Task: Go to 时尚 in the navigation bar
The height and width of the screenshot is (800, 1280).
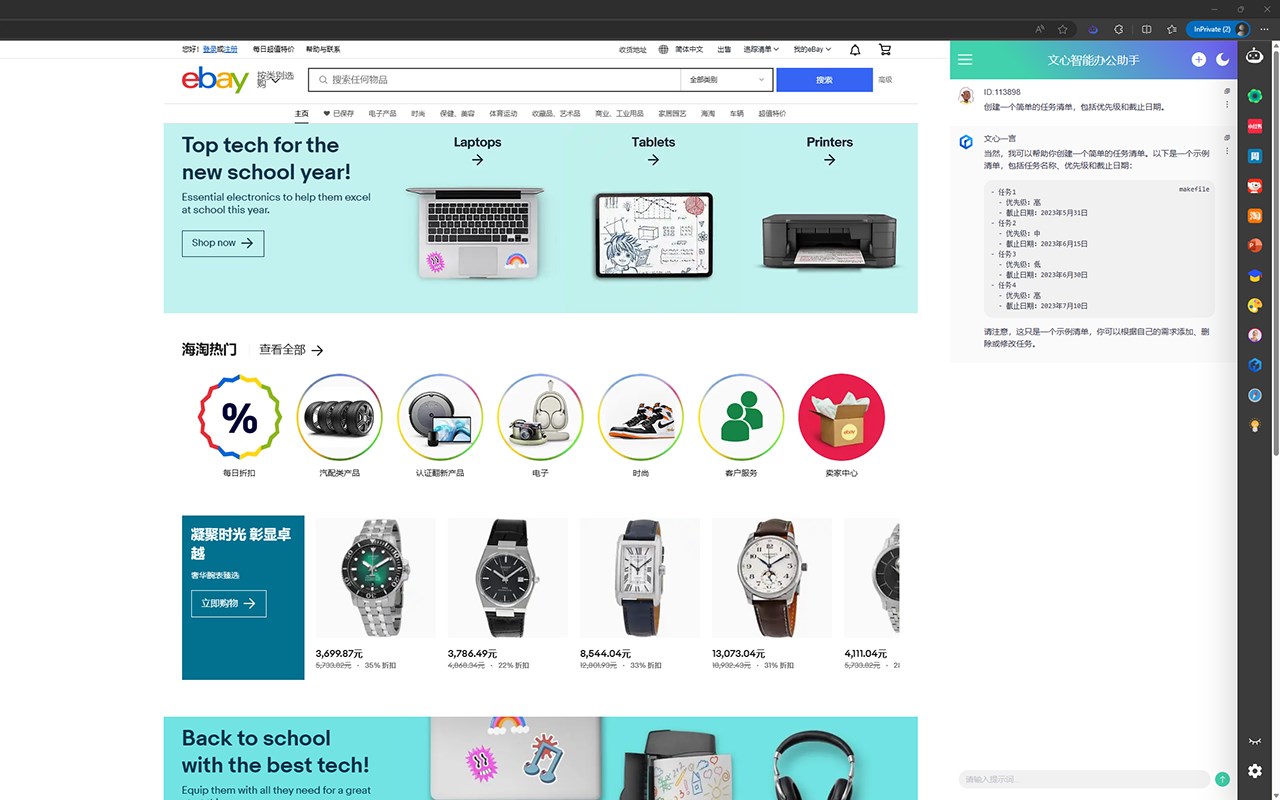Action: coord(418,114)
